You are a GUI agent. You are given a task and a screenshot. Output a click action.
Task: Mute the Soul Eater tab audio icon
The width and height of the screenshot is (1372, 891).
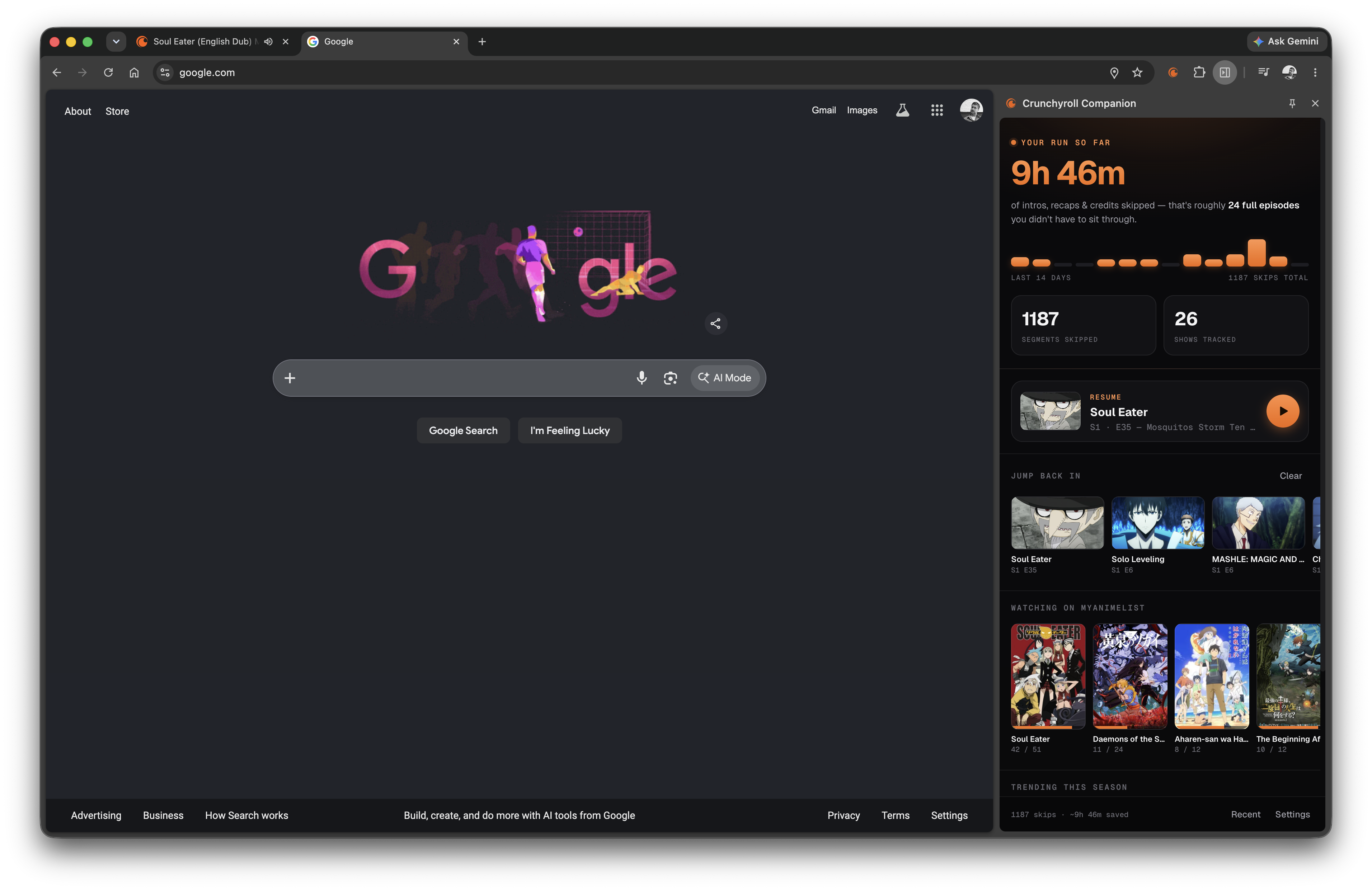[268, 42]
